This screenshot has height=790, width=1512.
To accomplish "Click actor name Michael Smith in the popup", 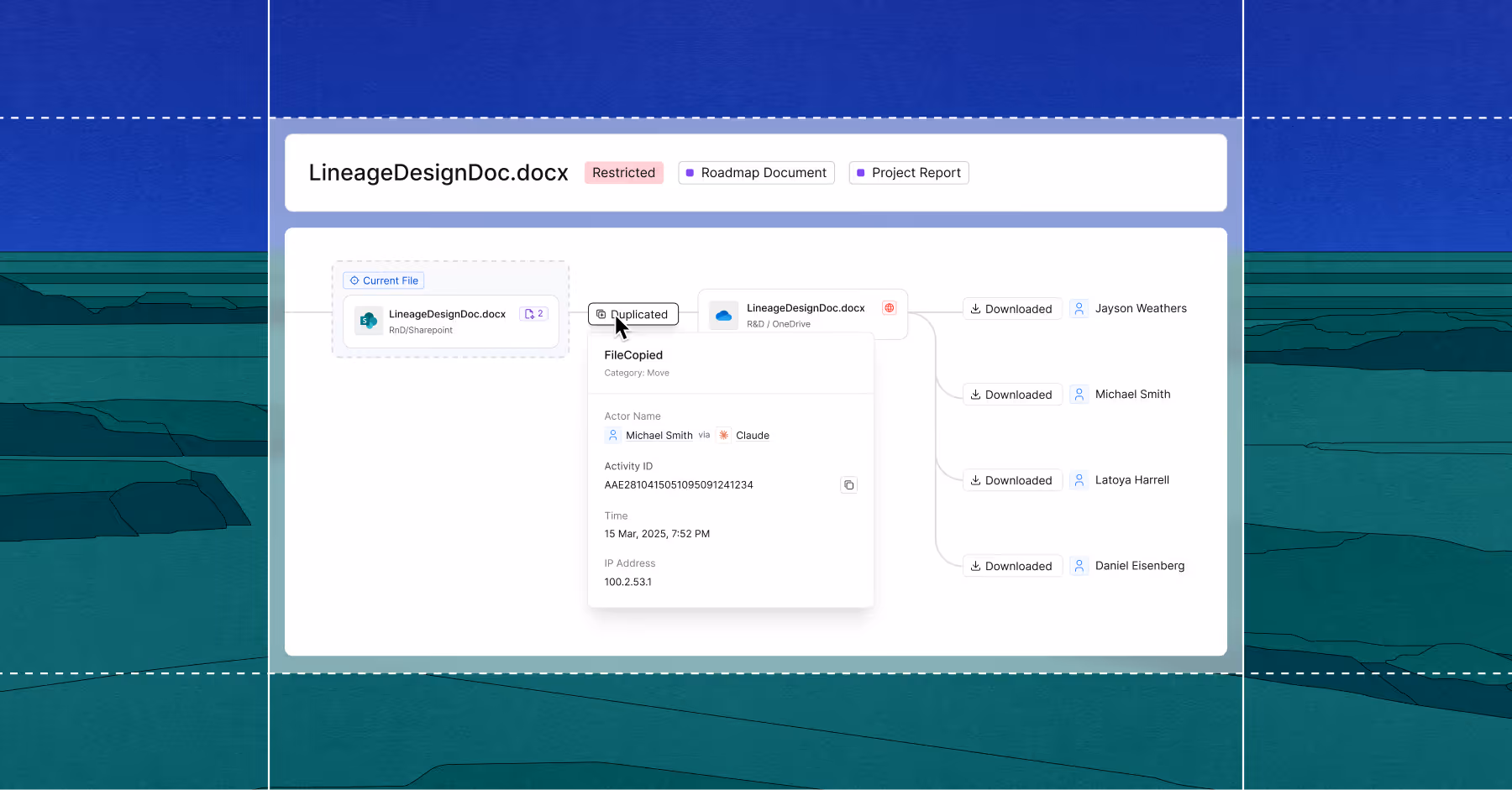I will 659,436.
